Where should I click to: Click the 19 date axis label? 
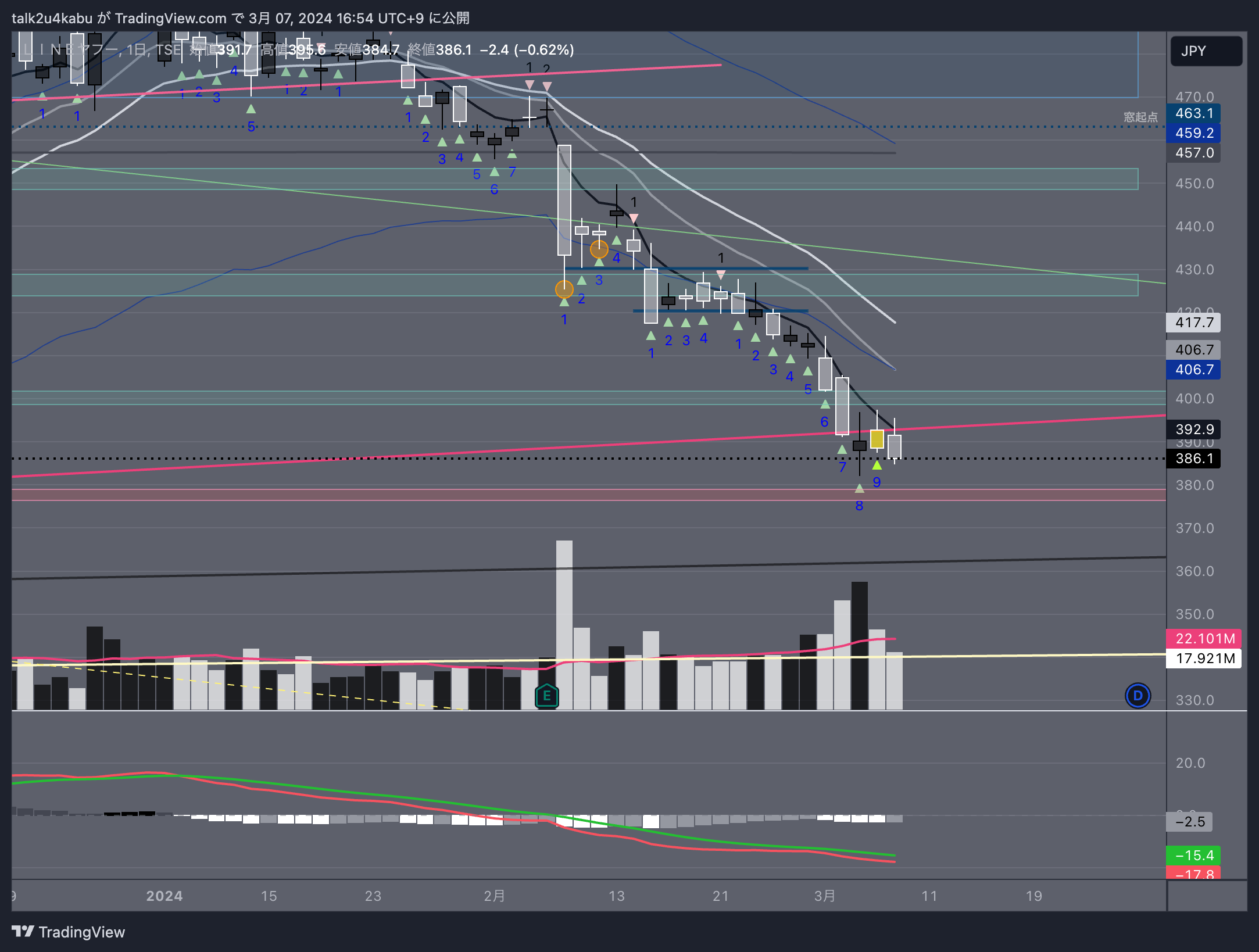tap(1034, 896)
